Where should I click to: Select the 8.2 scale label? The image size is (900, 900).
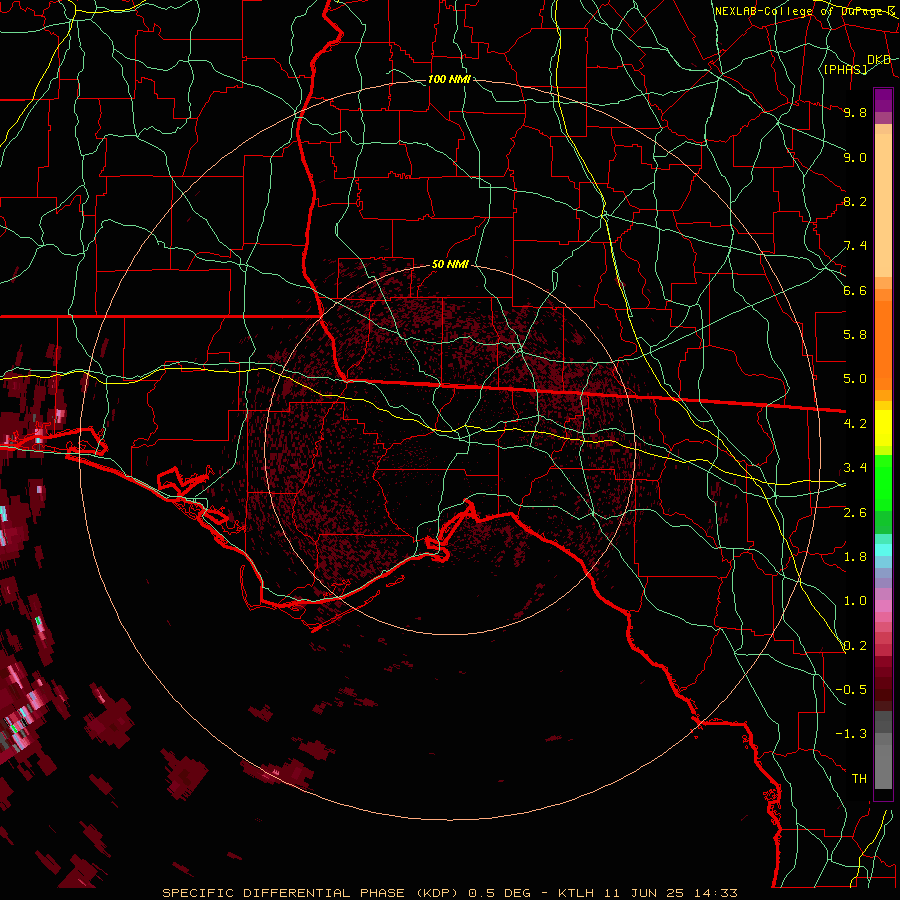pos(855,201)
